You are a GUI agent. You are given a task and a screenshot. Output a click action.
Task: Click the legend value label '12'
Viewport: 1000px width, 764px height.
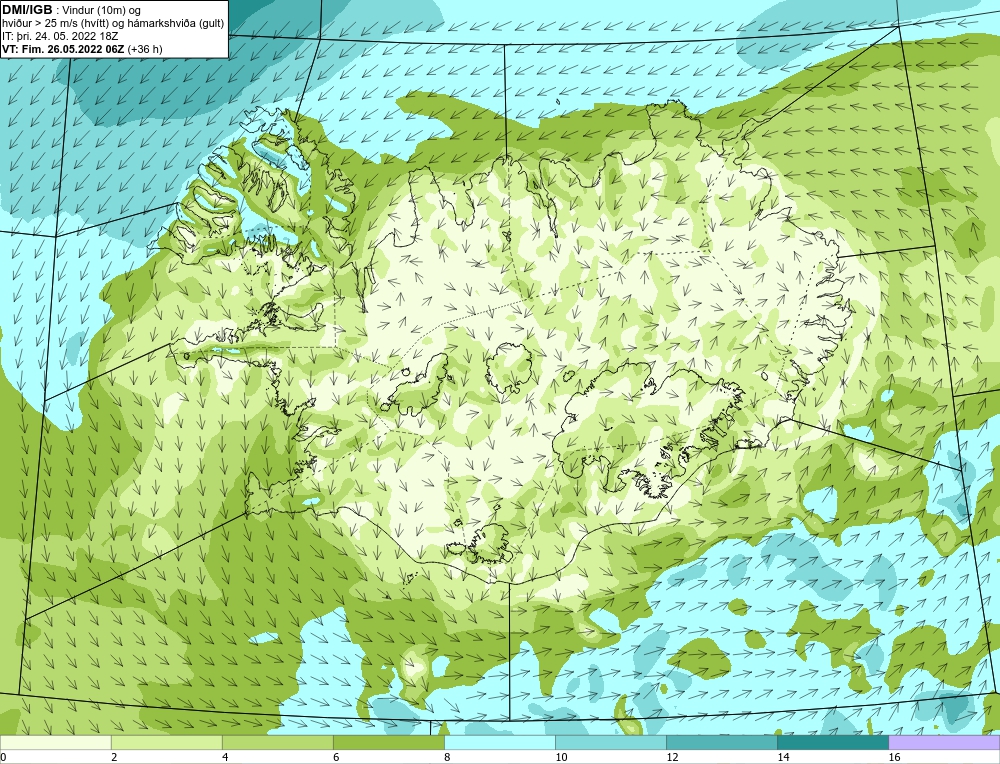click(672, 757)
